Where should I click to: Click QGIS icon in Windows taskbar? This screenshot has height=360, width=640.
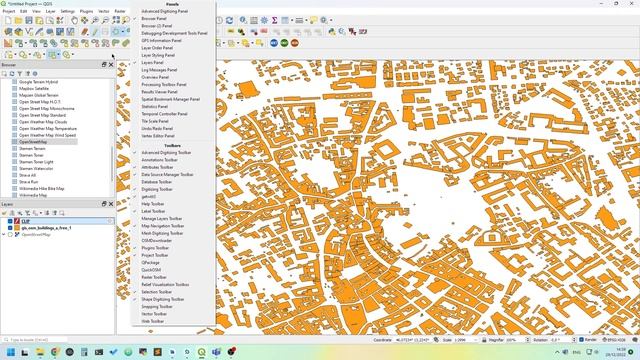(x=202, y=352)
